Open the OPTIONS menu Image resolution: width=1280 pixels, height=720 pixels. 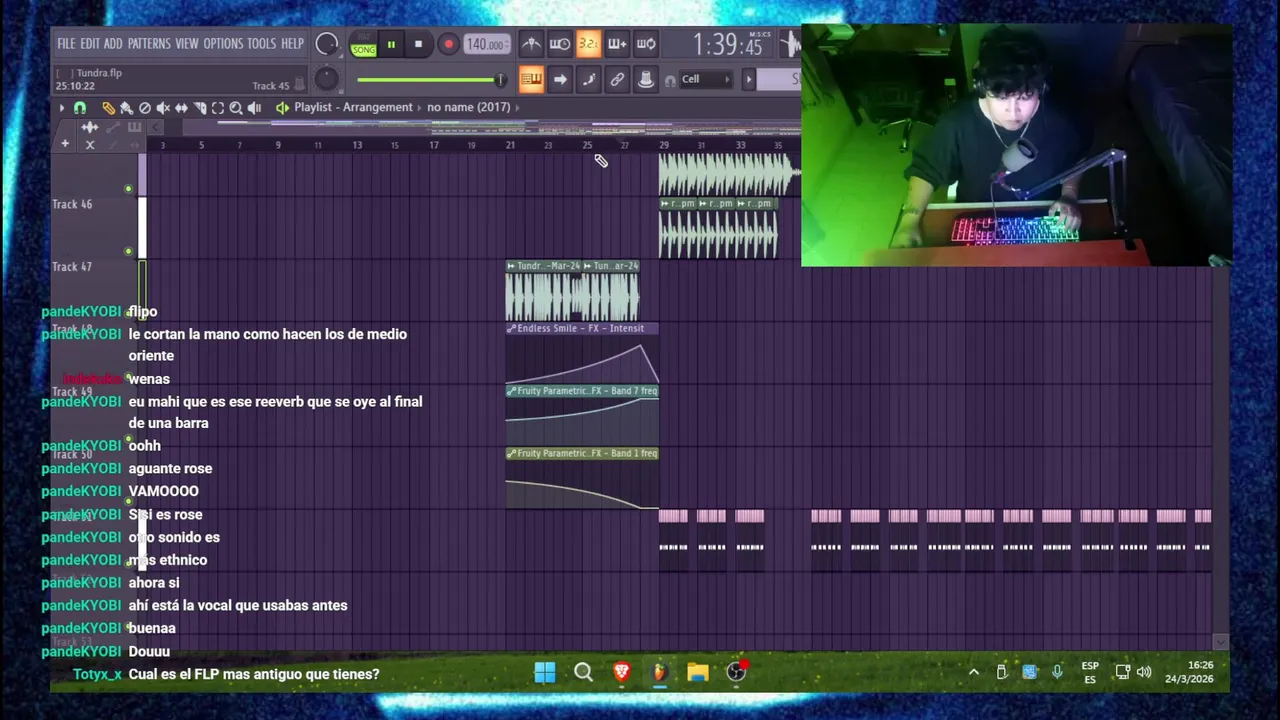click(x=223, y=44)
